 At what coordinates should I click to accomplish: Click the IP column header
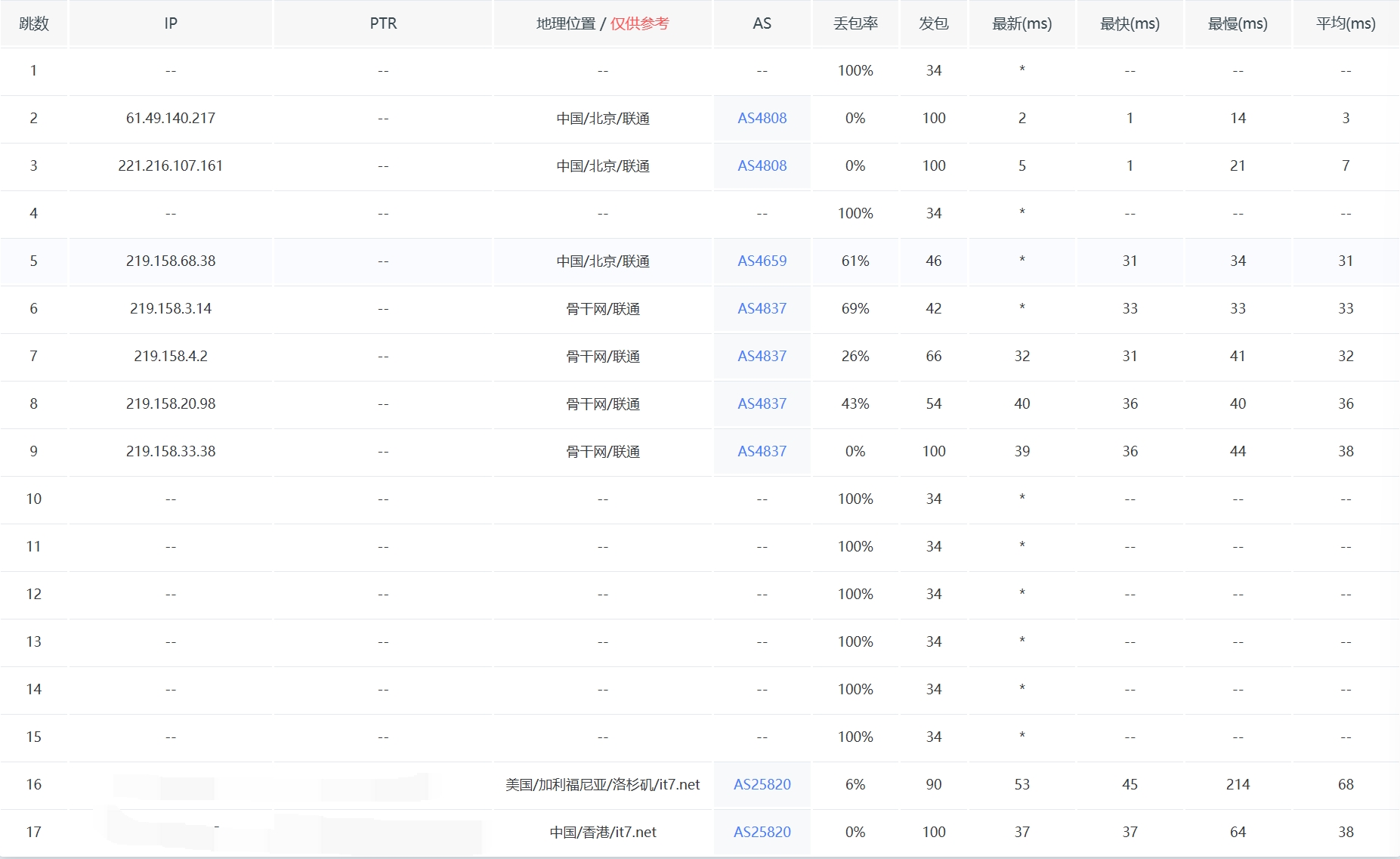[171, 23]
